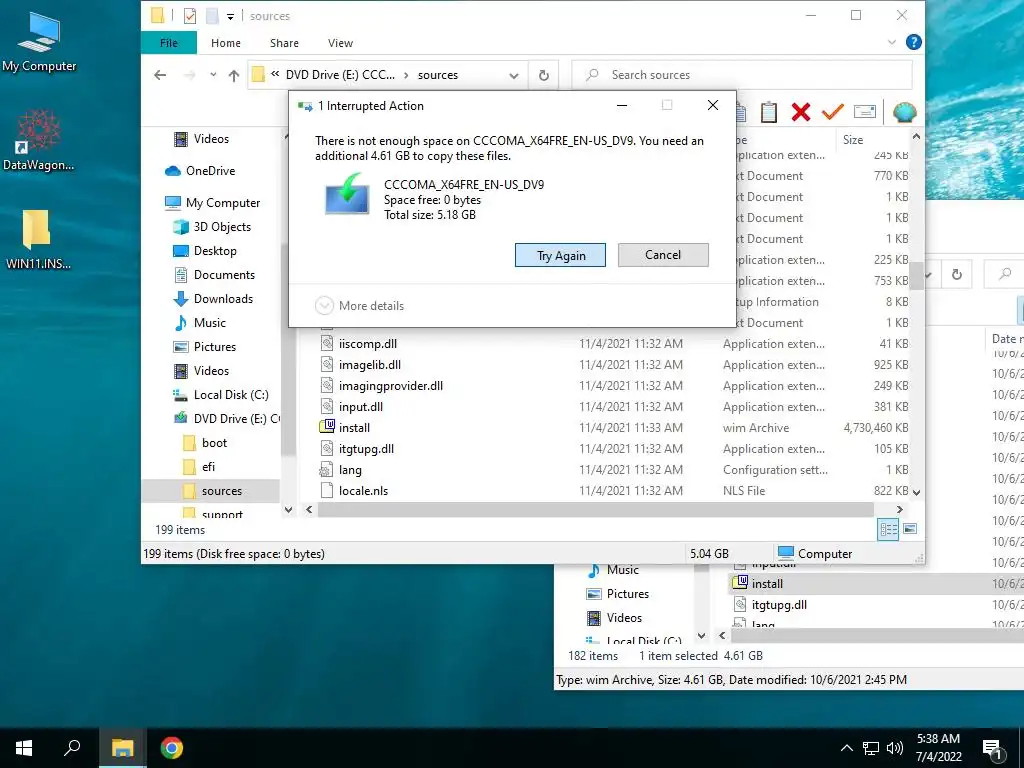Screen dimensions: 1024x768
Task: Expand More details in dialog
Action: (x=359, y=306)
